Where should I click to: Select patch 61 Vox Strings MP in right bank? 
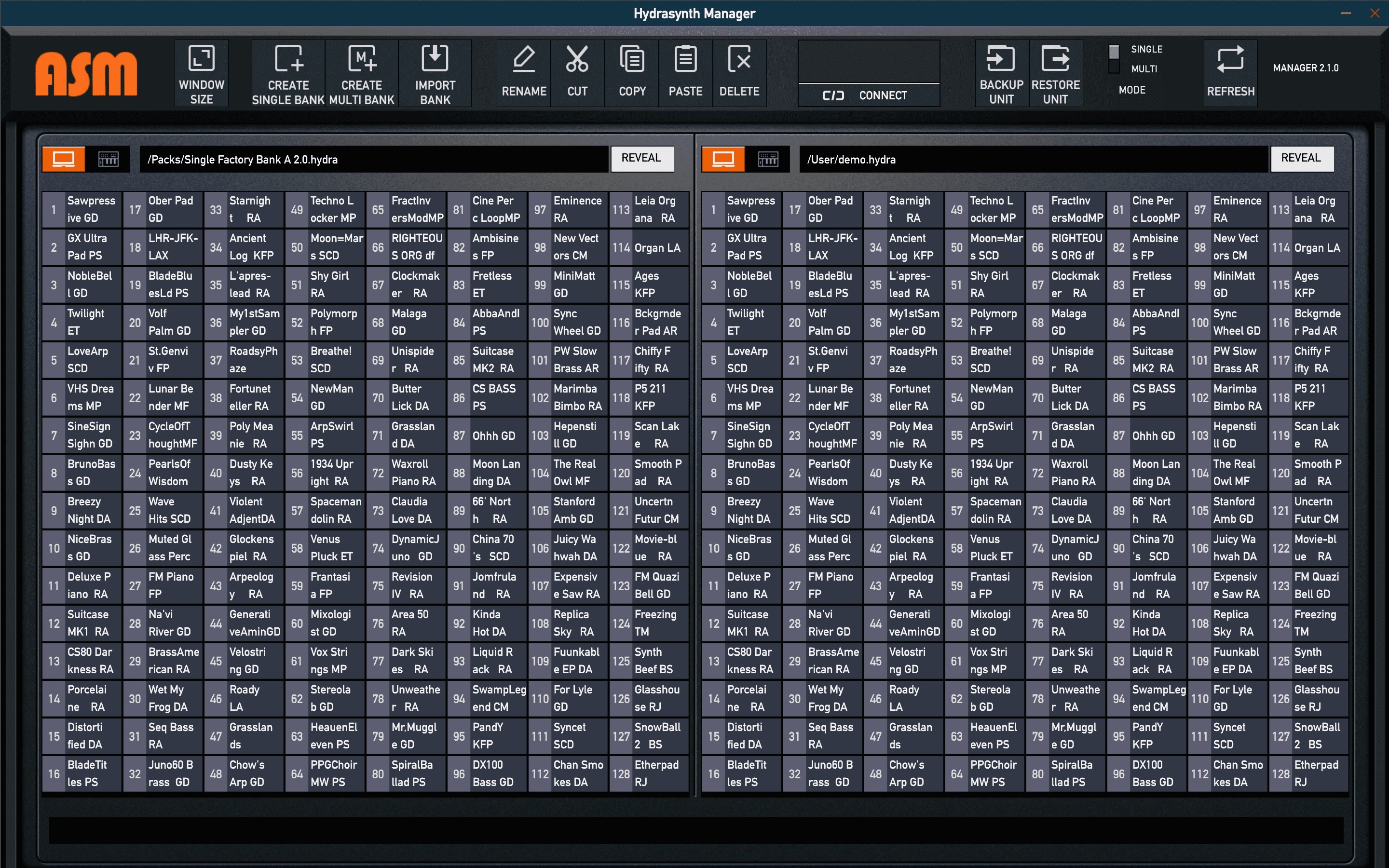pyautogui.click(x=984, y=661)
